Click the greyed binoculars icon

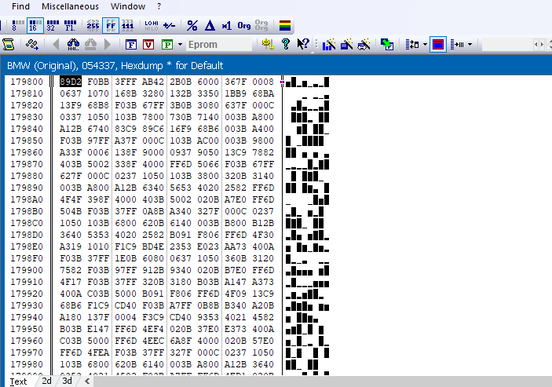coord(90,44)
